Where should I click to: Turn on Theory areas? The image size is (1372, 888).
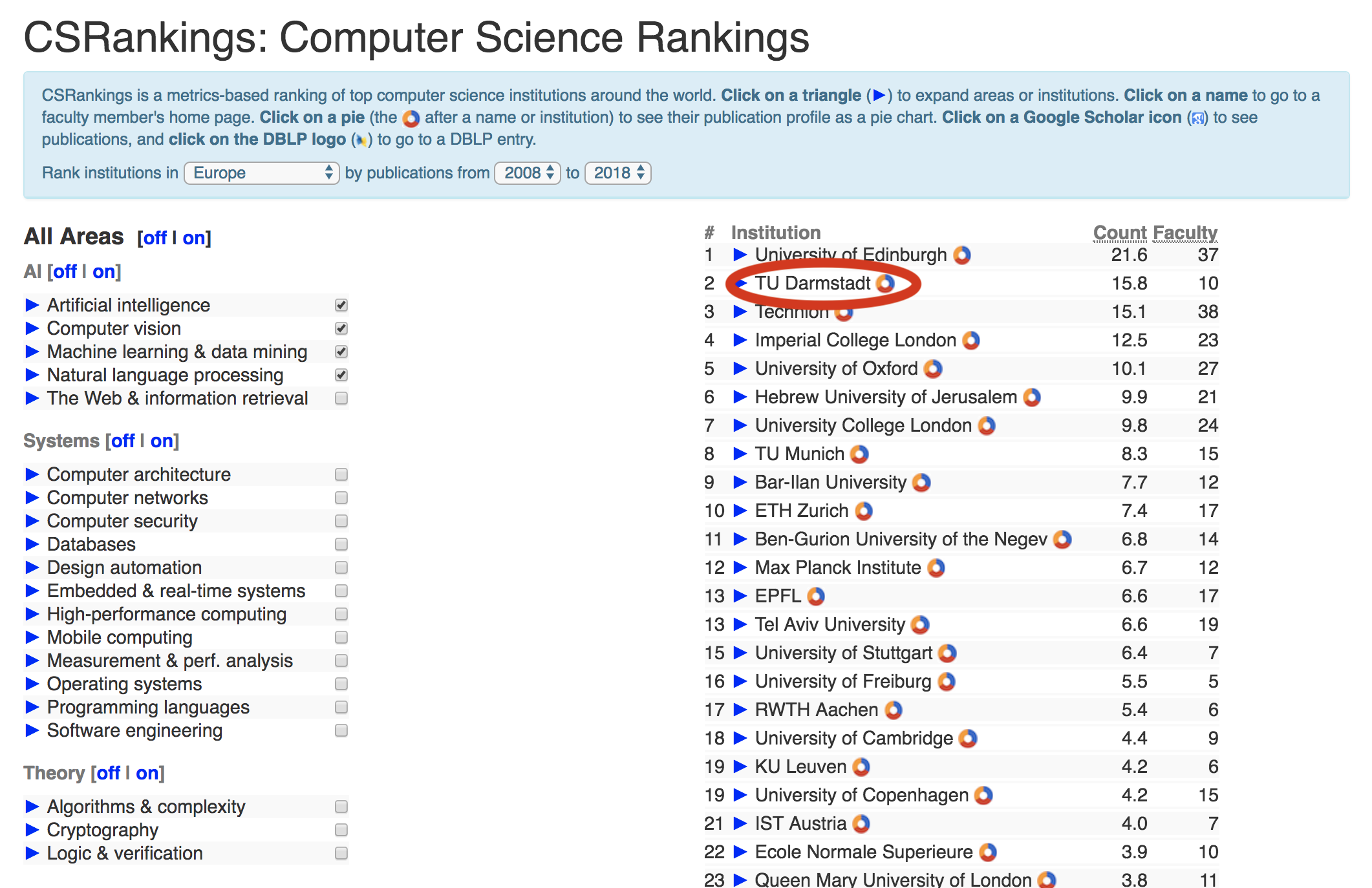[x=147, y=774]
